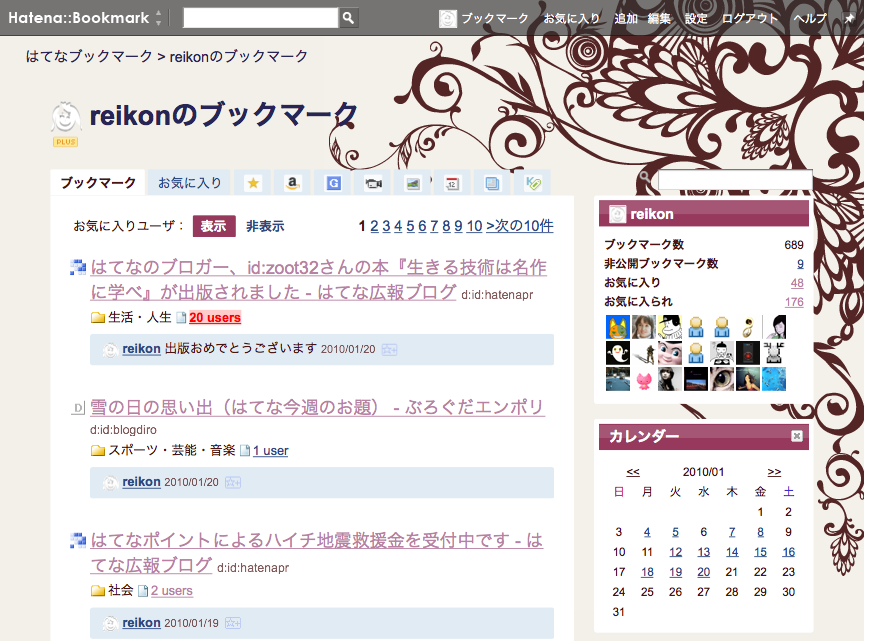
Task: Open the Amazon tab icon
Action: pyautogui.click(x=293, y=183)
